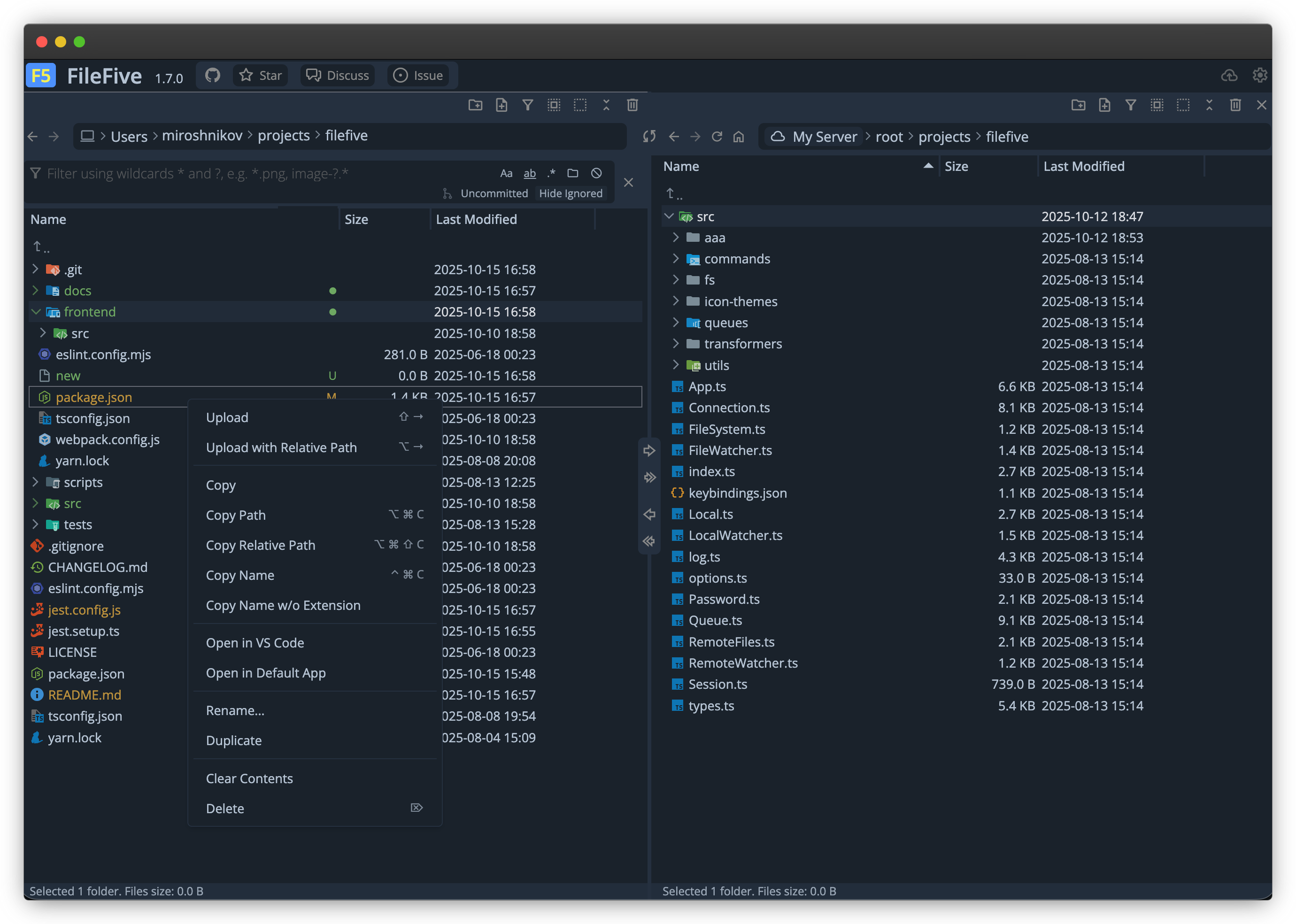Toggle the filter icon in right pane toolbar

click(1130, 105)
